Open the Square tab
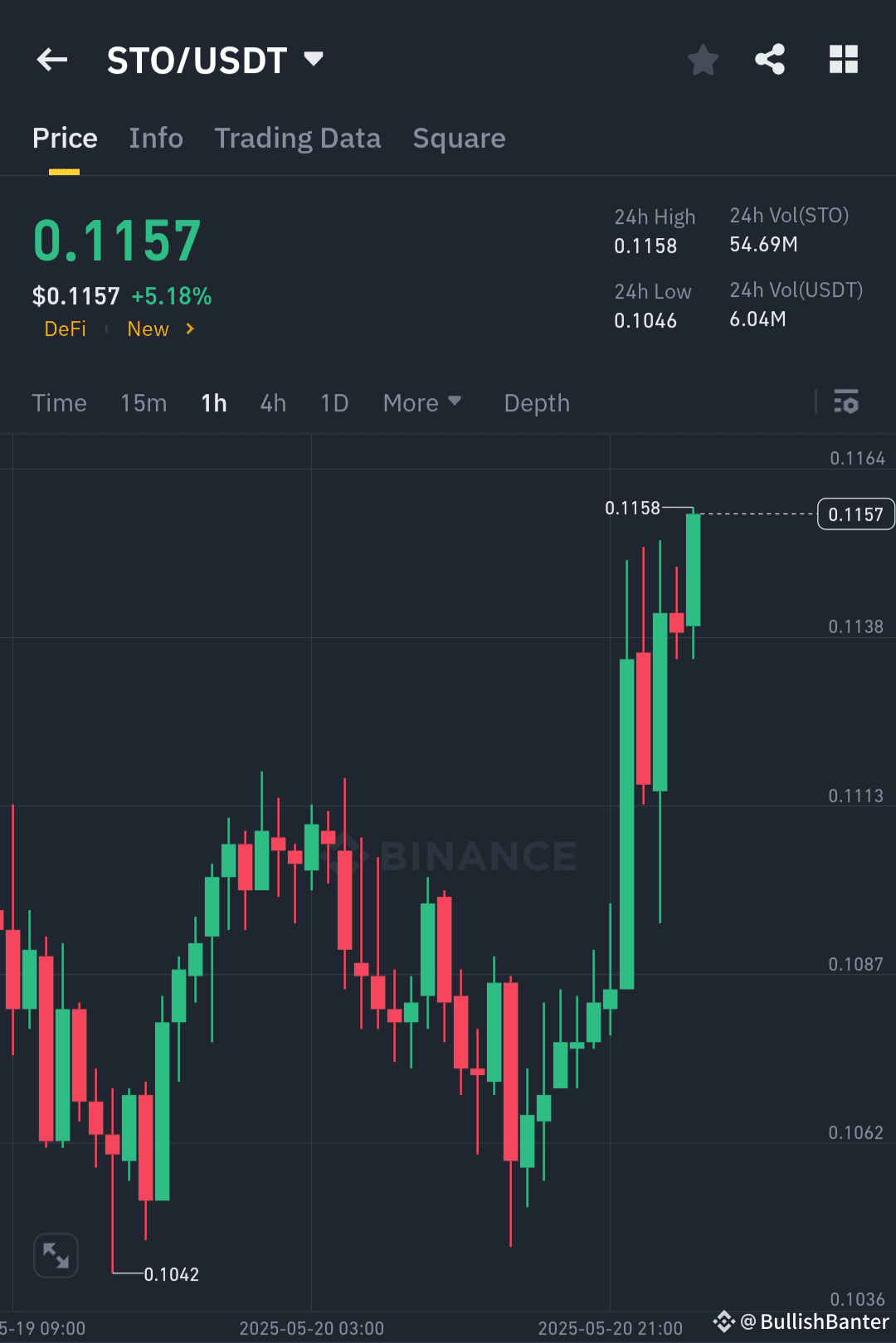Viewport: 896px width, 1343px height. (x=458, y=138)
